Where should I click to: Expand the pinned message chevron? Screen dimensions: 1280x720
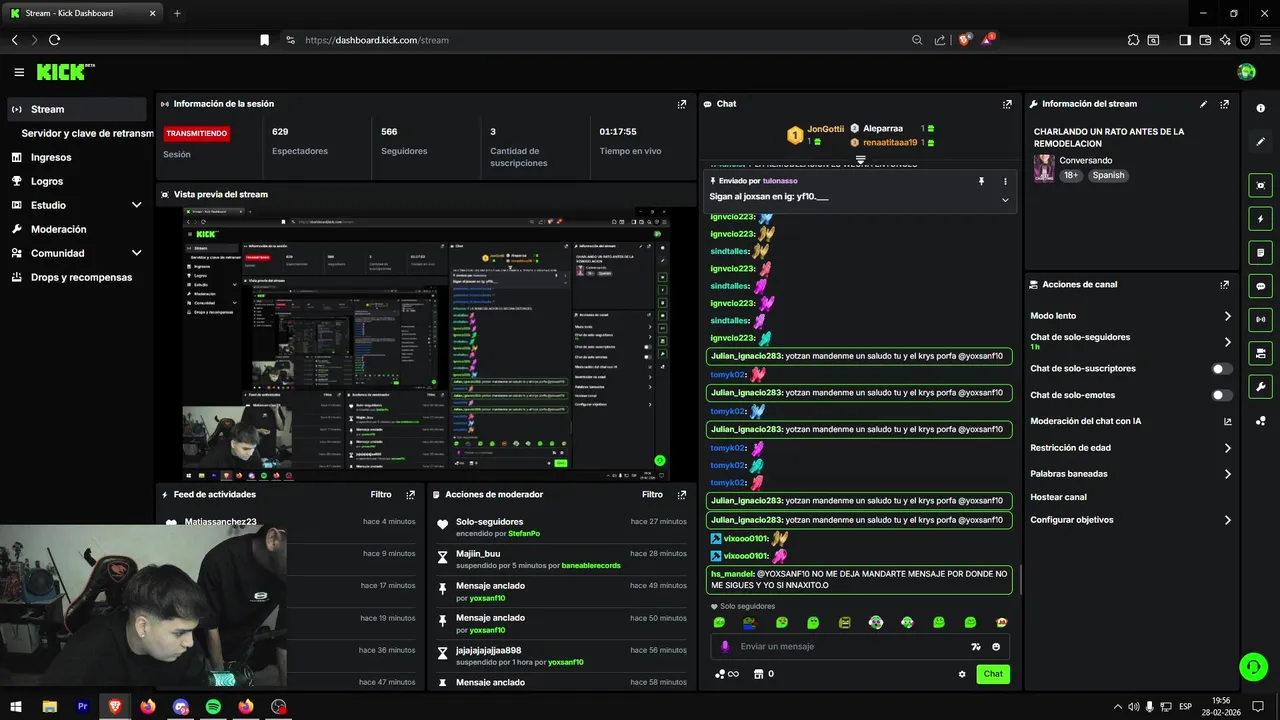1005,200
